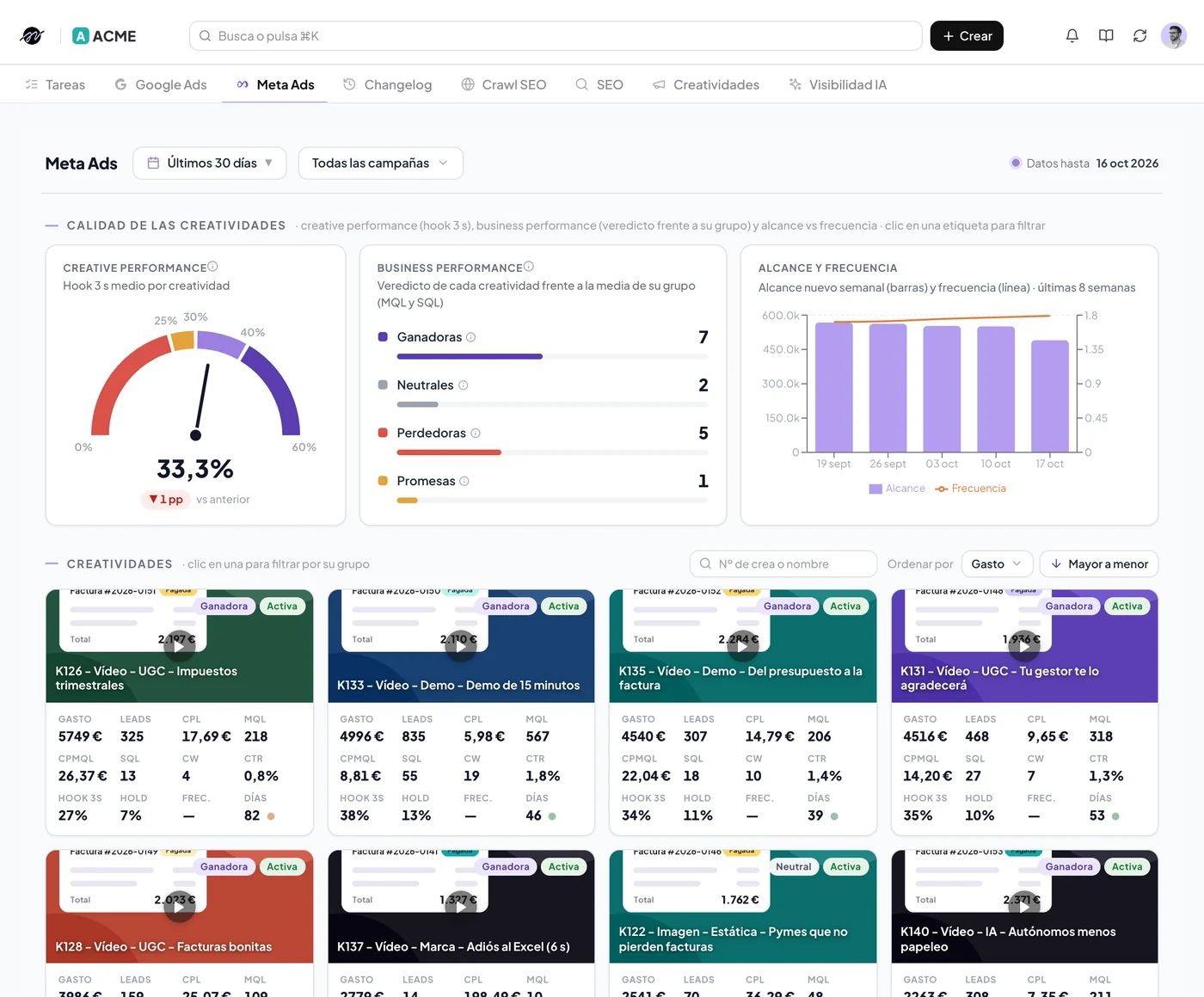Click the Crear button
The height and width of the screenshot is (997, 1204).
tap(967, 36)
